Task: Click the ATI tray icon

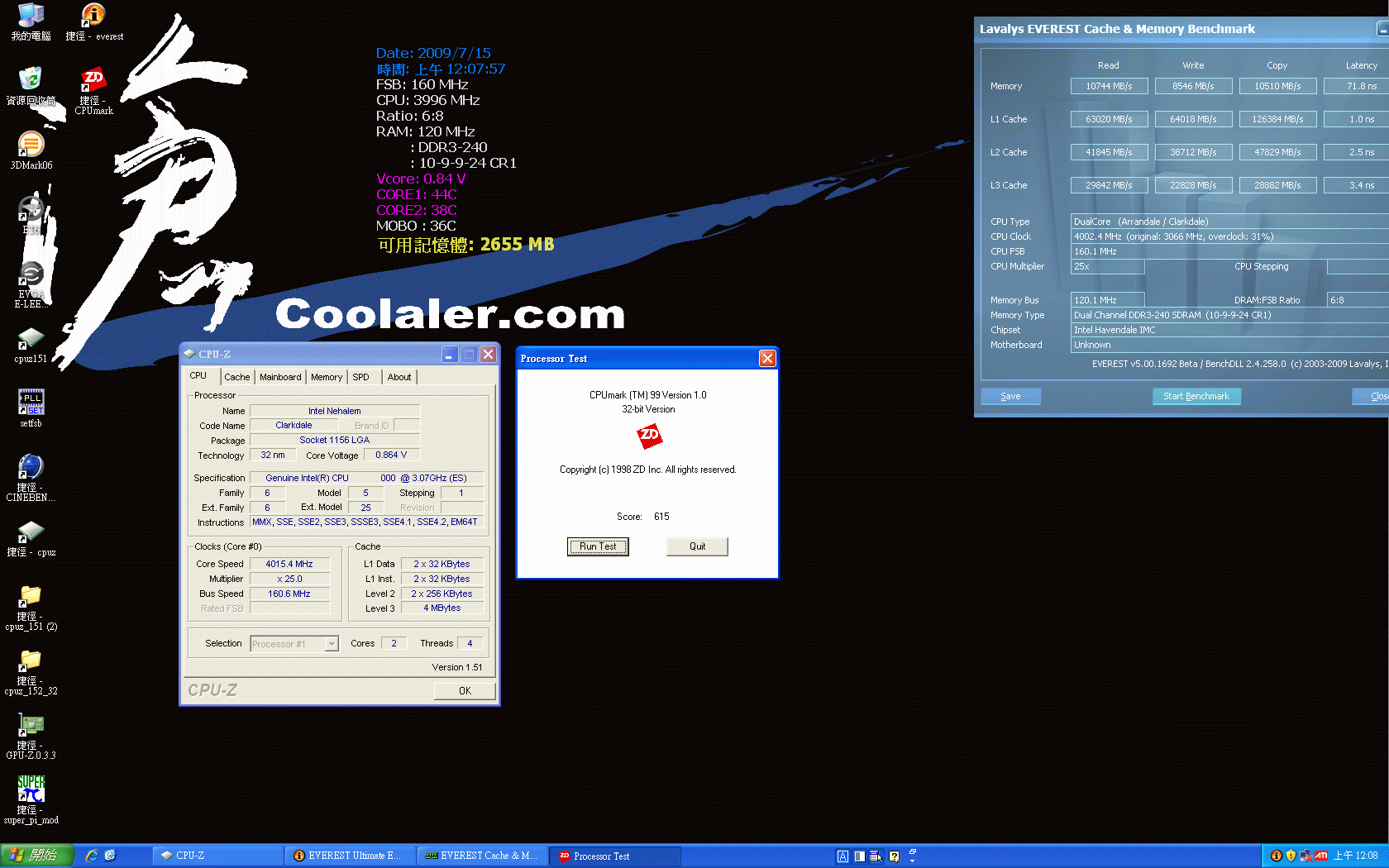Action: coord(1321,856)
